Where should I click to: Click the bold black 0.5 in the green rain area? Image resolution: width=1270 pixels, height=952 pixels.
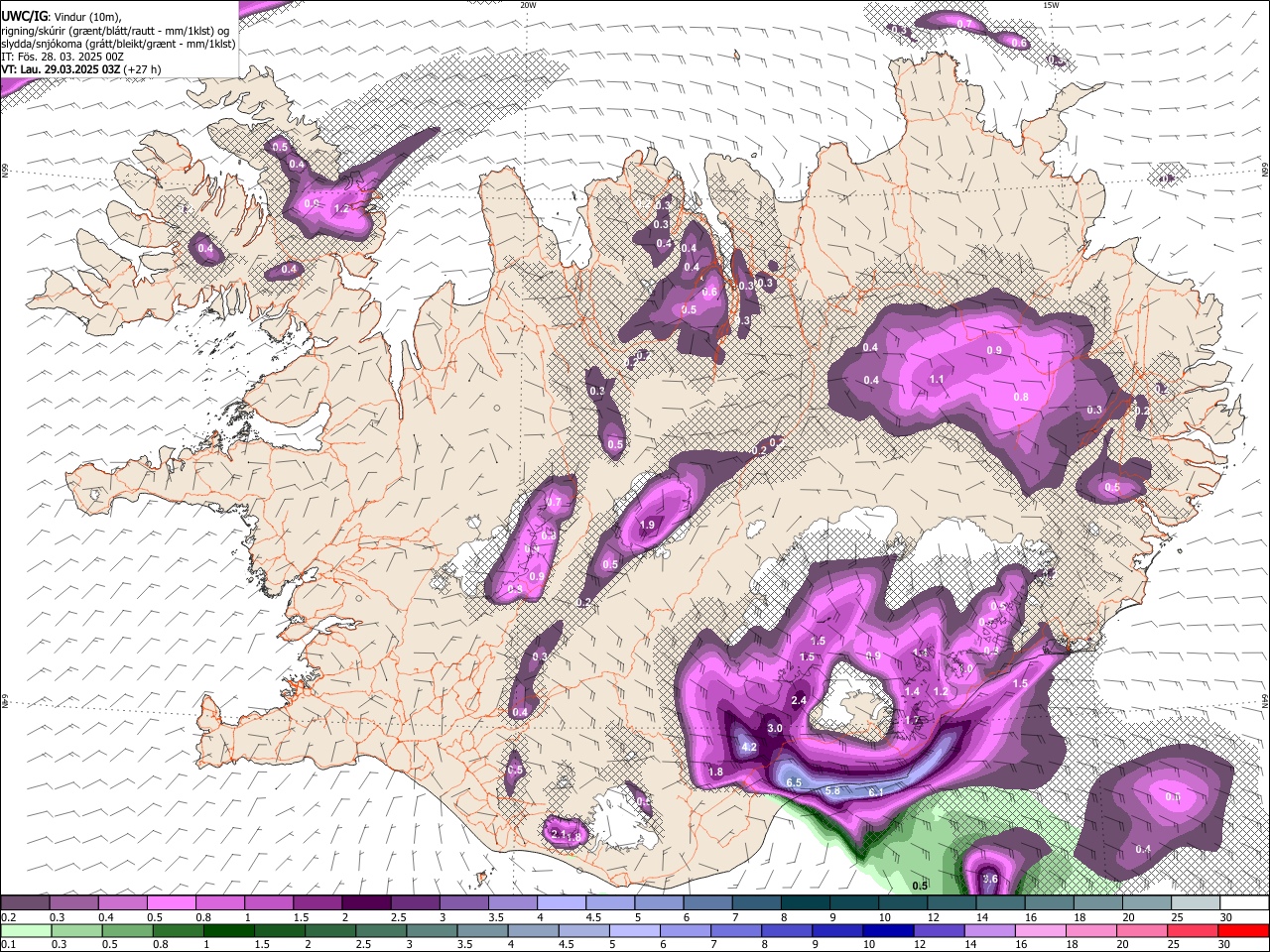tap(920, 886)
